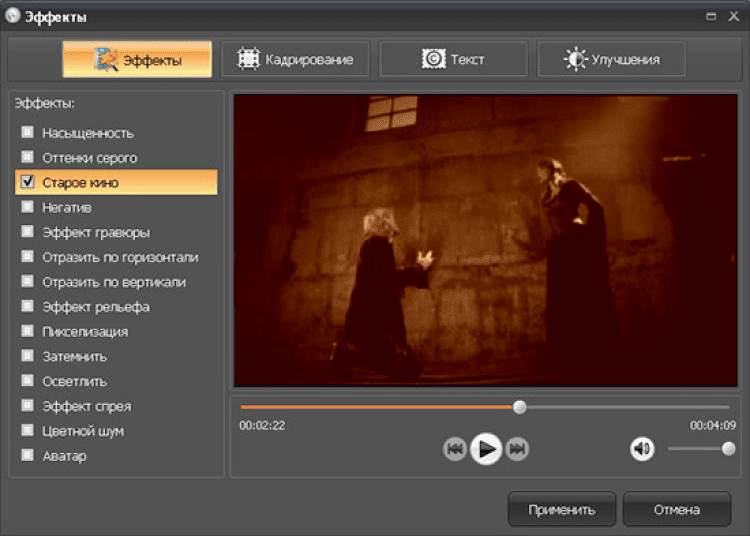Tick the Эффект гравюры checkbox
The width and height of the screenshot is (750, 536).
coord(28,231)
